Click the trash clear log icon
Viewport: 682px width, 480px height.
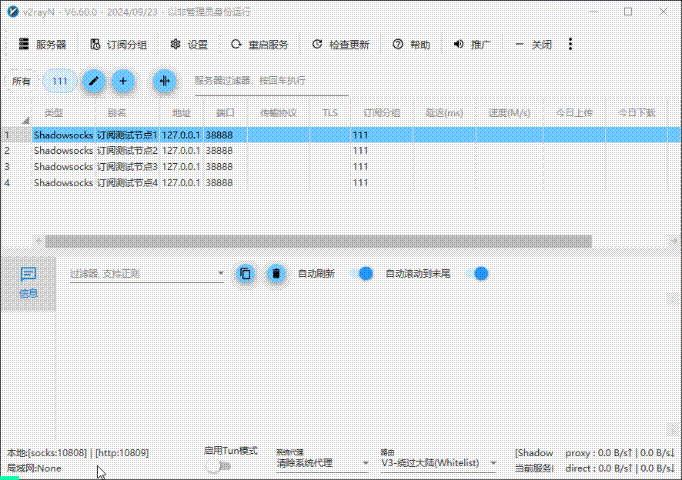click(x=276, y=273)
